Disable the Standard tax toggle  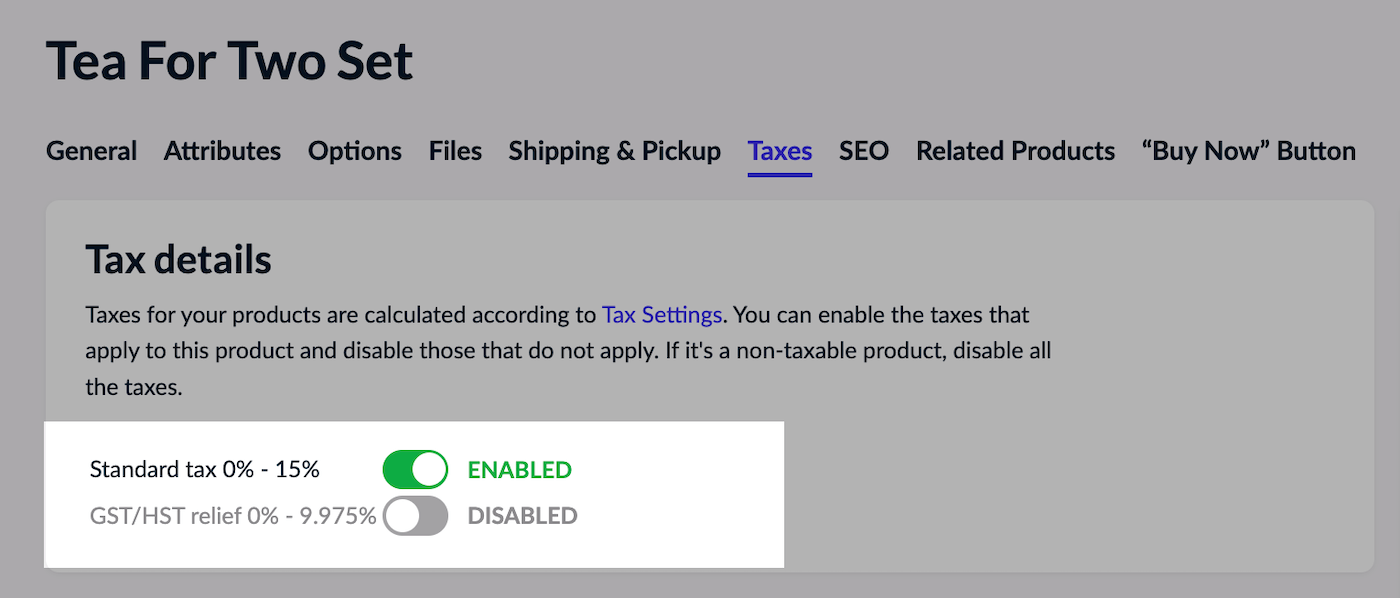[415, 469]
